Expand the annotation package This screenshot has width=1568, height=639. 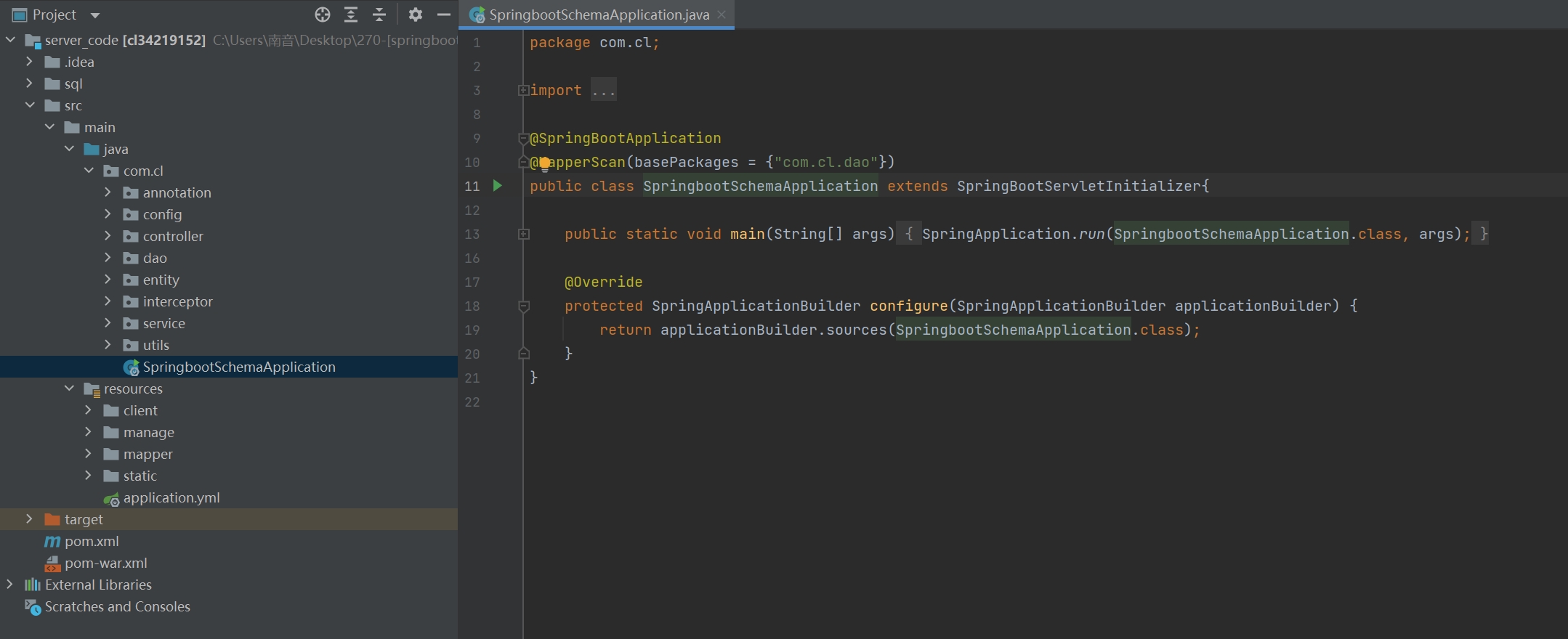coord(108,192)
